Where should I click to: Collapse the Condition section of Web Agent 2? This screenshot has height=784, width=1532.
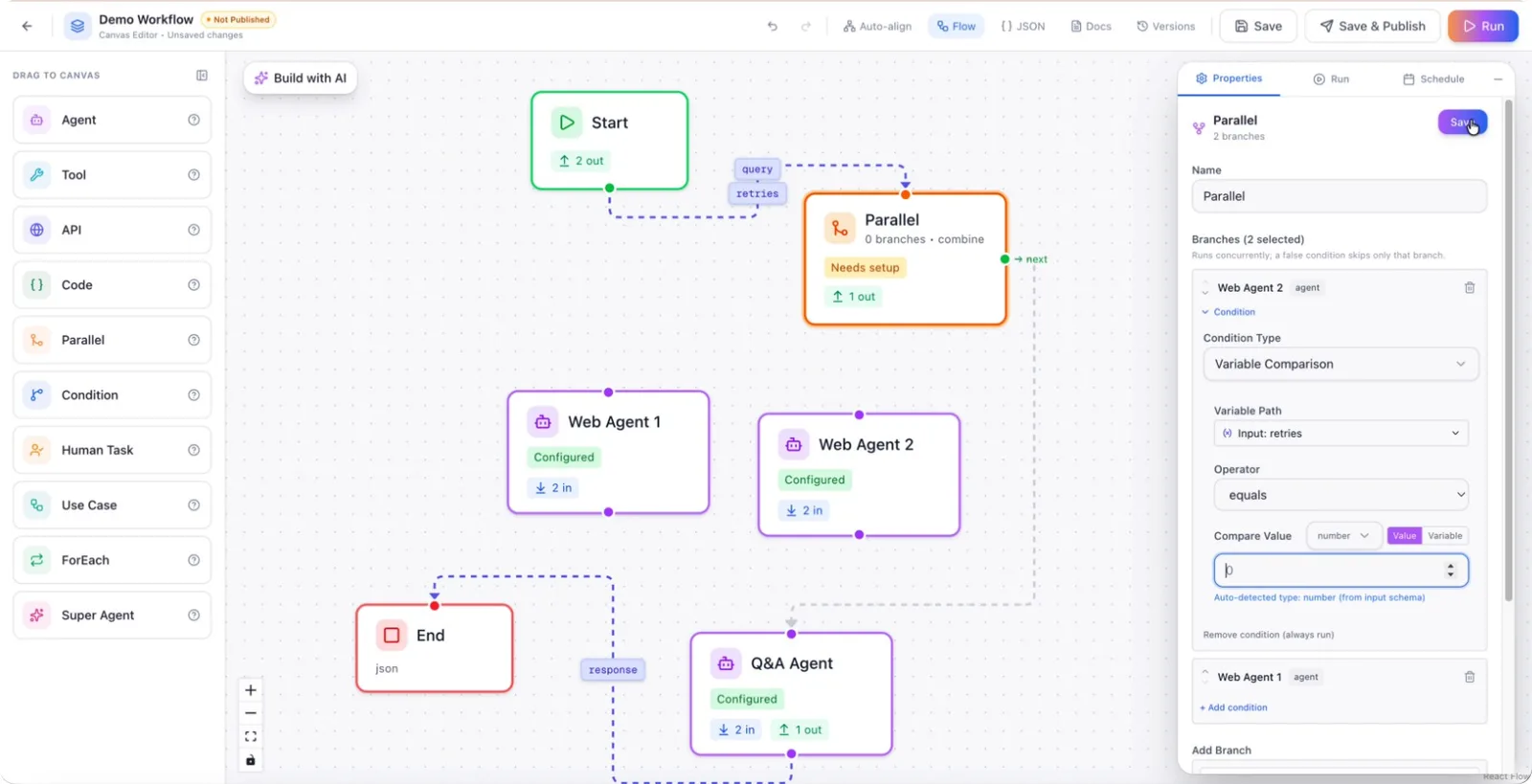(1228, 312)
